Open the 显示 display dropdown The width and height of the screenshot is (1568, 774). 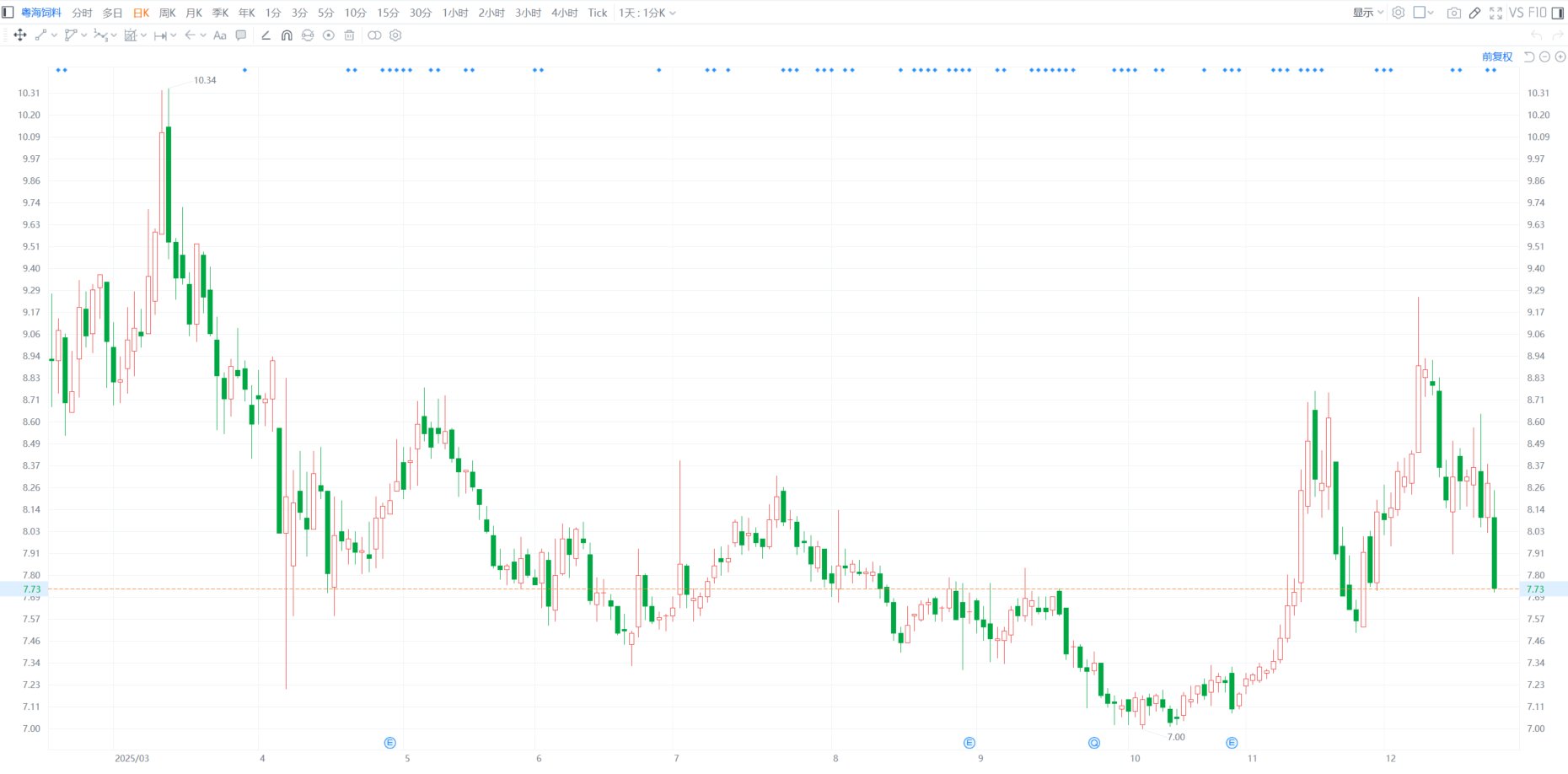1367,13
